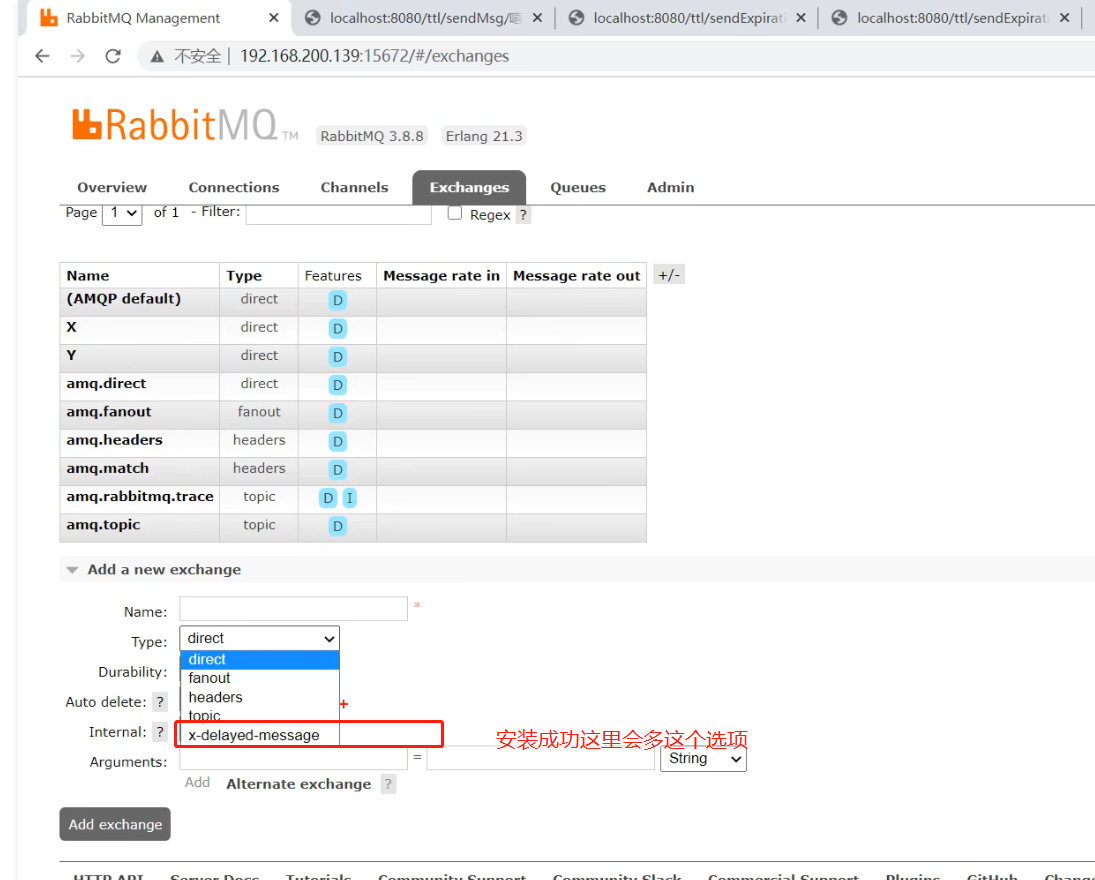Open the exchange Type dropdown

tap(259, 638)
